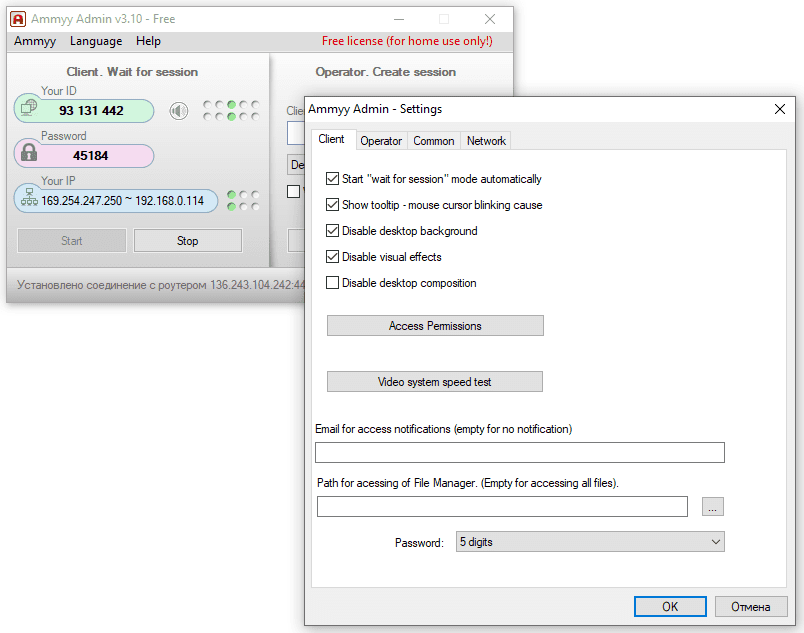Click the Ammyy Admin logo icon in title bar
Screen dimensions: 804x633
[x=18, y=19]
